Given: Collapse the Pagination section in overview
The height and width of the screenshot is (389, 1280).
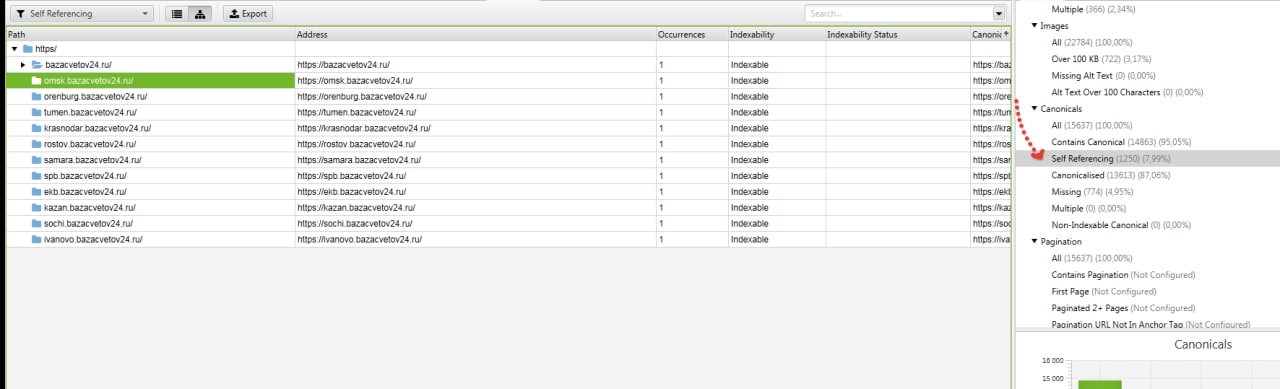Looking at the screenshot, I should pos(1035,241).
